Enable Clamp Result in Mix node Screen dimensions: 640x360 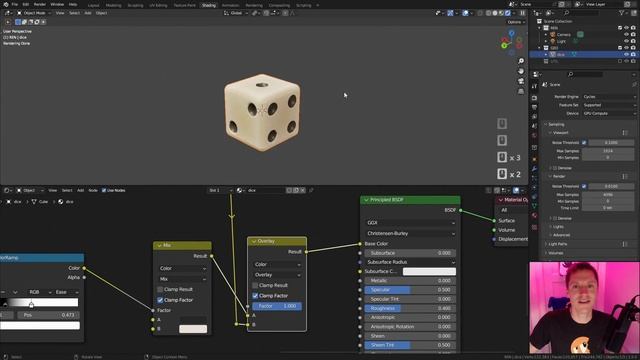click(160, 289)
